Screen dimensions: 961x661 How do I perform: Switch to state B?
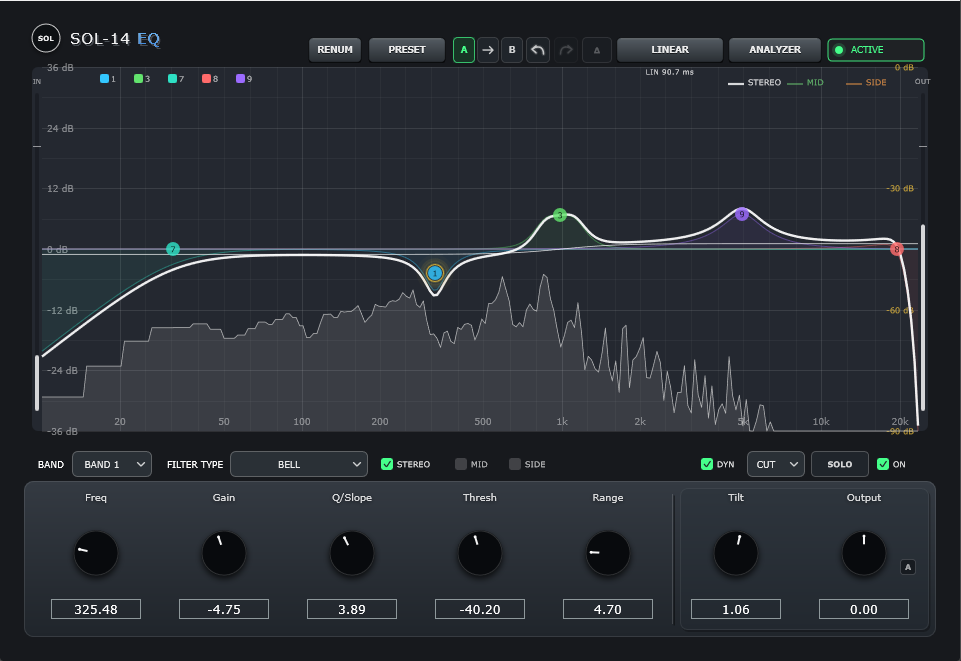tap(512, 50)
